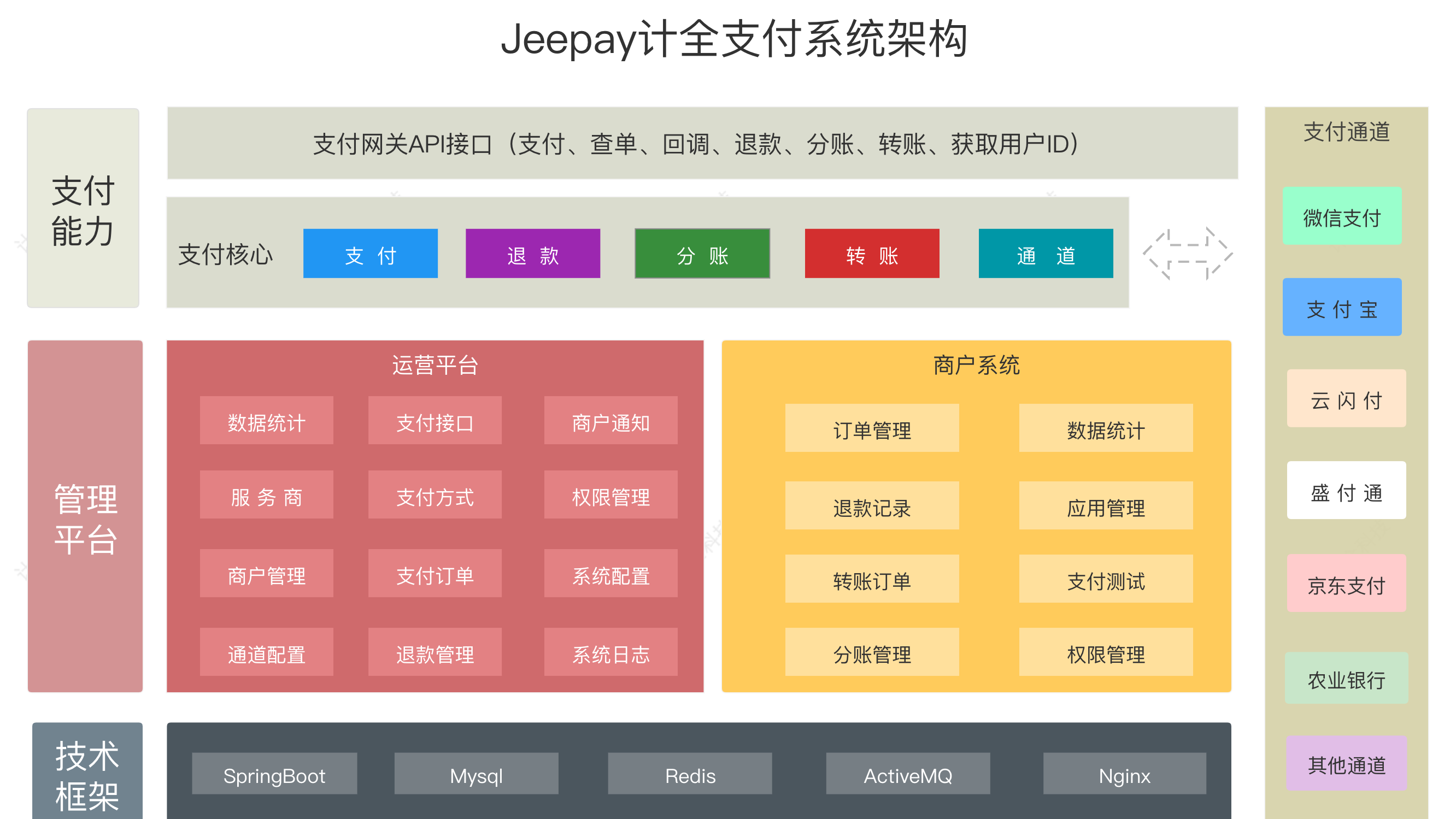Image resolution: width=1456 pixels, height=819 pixels.
Task: Click the 支付网关API接口 banner
Action: click(702, 143)
